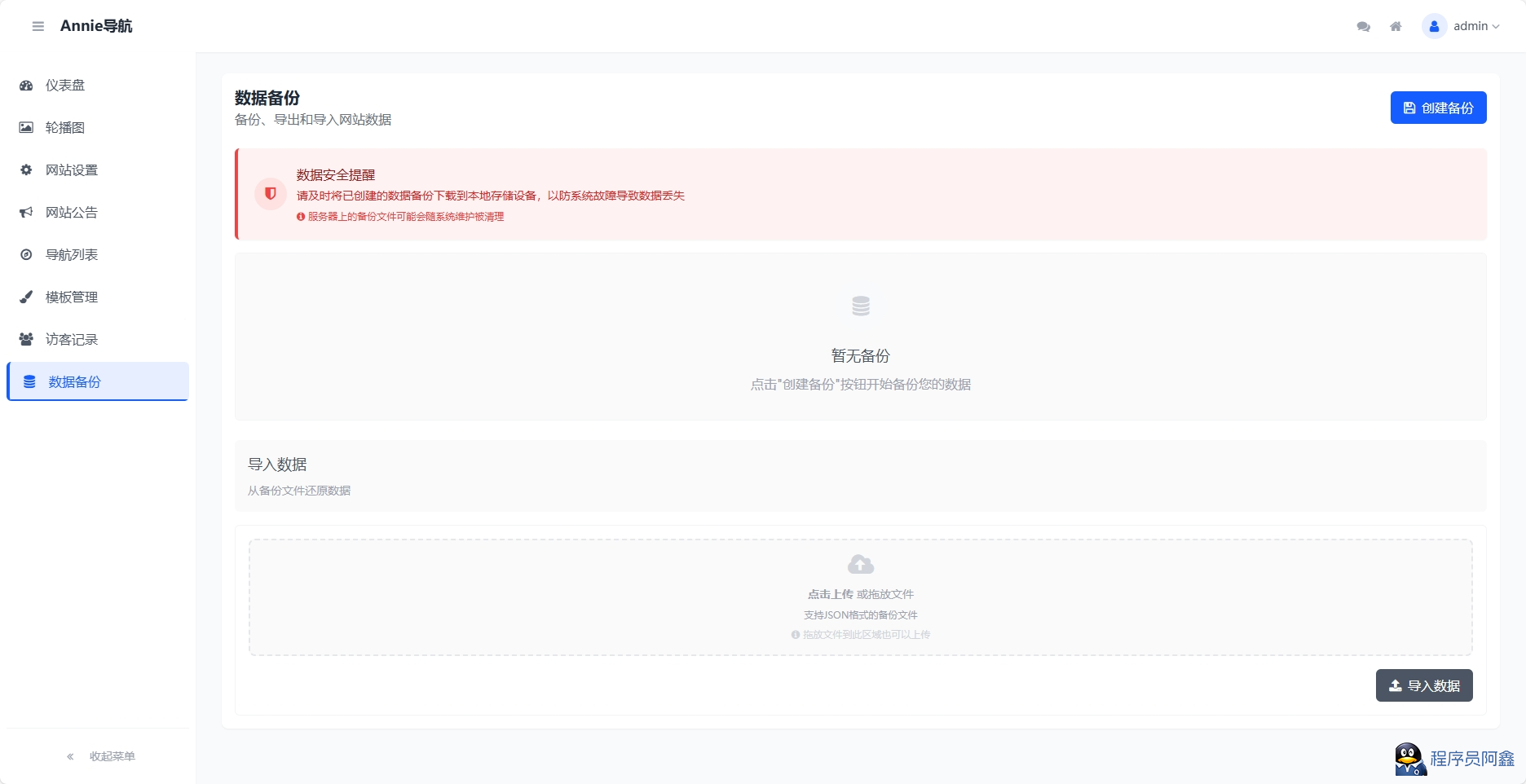The width and height of the screenshot is (1526, 784).
Task: Click the shield warning icon
Action: pos(271,194)
